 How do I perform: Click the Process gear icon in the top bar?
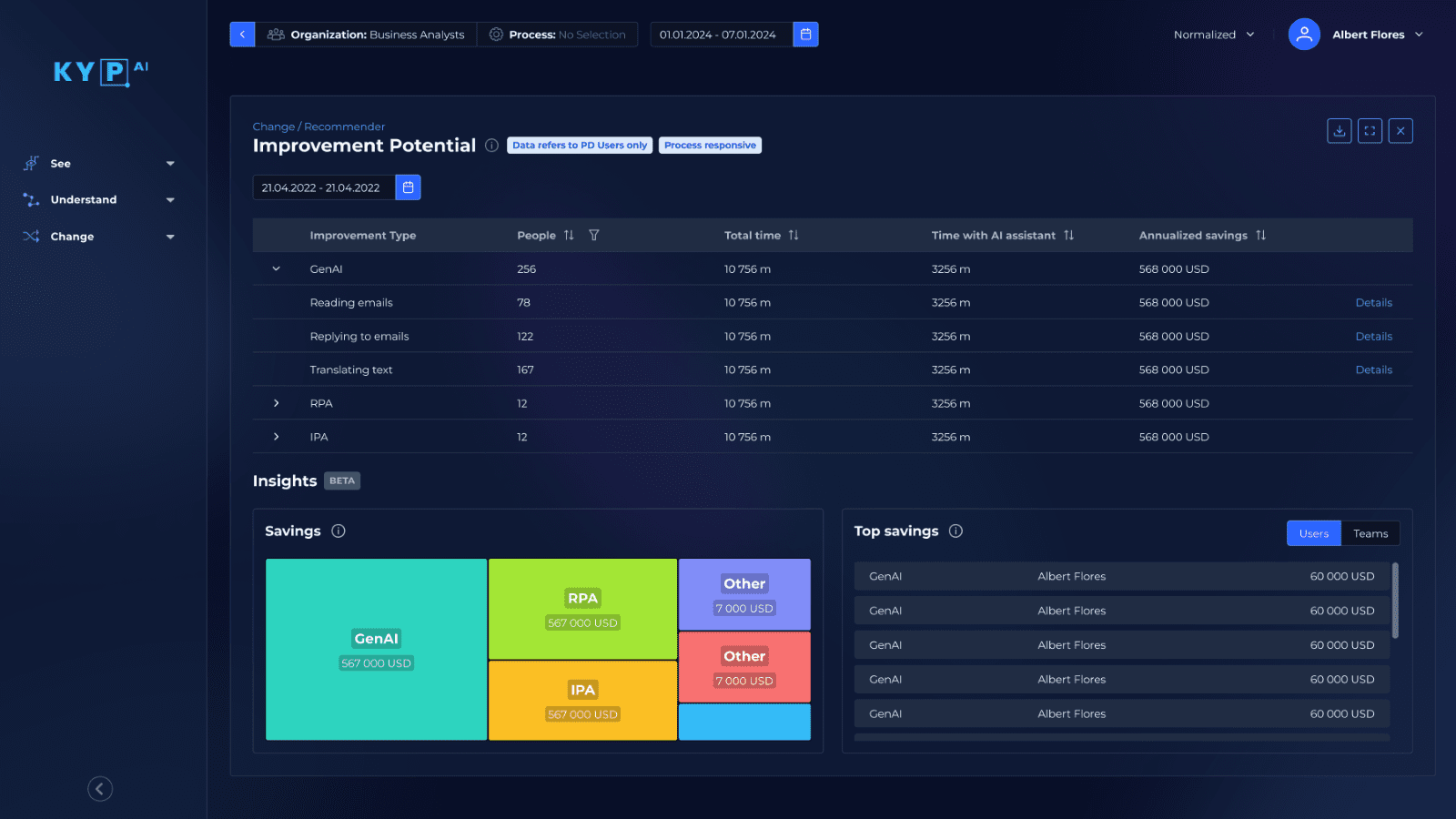(495, 34)
